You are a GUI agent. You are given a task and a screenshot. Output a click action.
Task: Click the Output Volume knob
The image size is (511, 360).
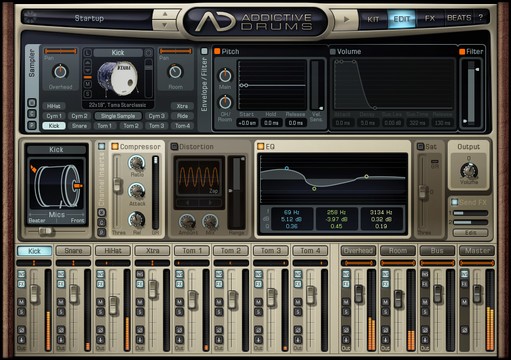(x=469, y=170)
